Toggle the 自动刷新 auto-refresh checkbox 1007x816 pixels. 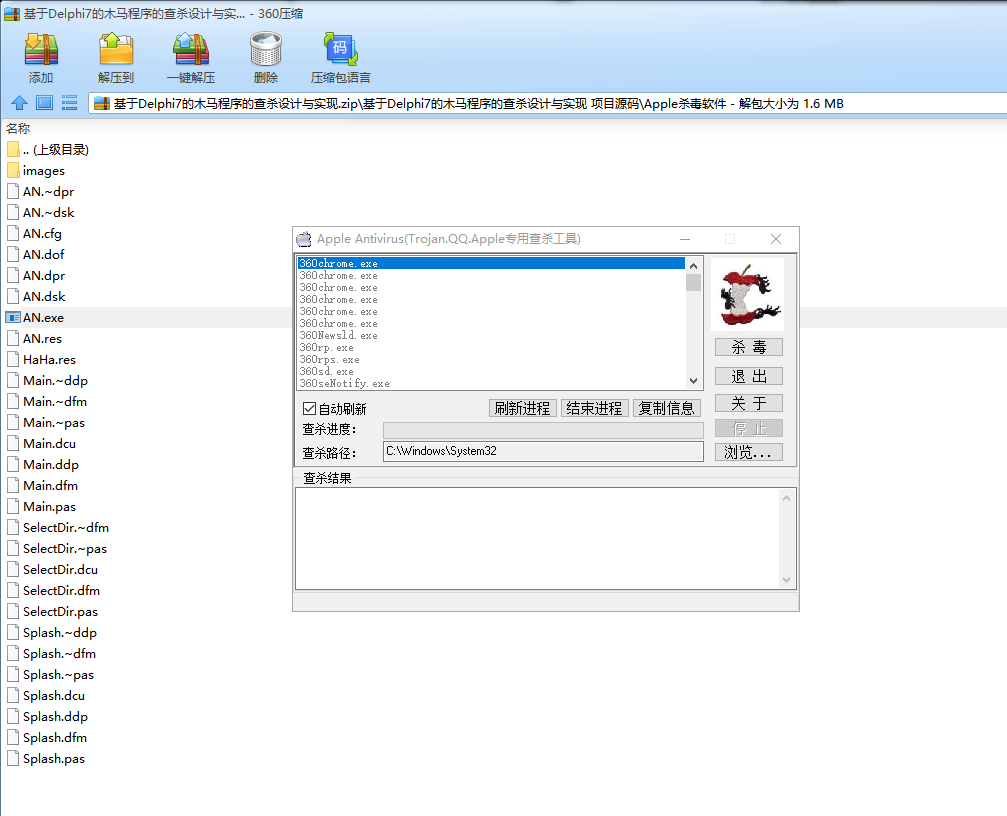(x=310, y=408)
